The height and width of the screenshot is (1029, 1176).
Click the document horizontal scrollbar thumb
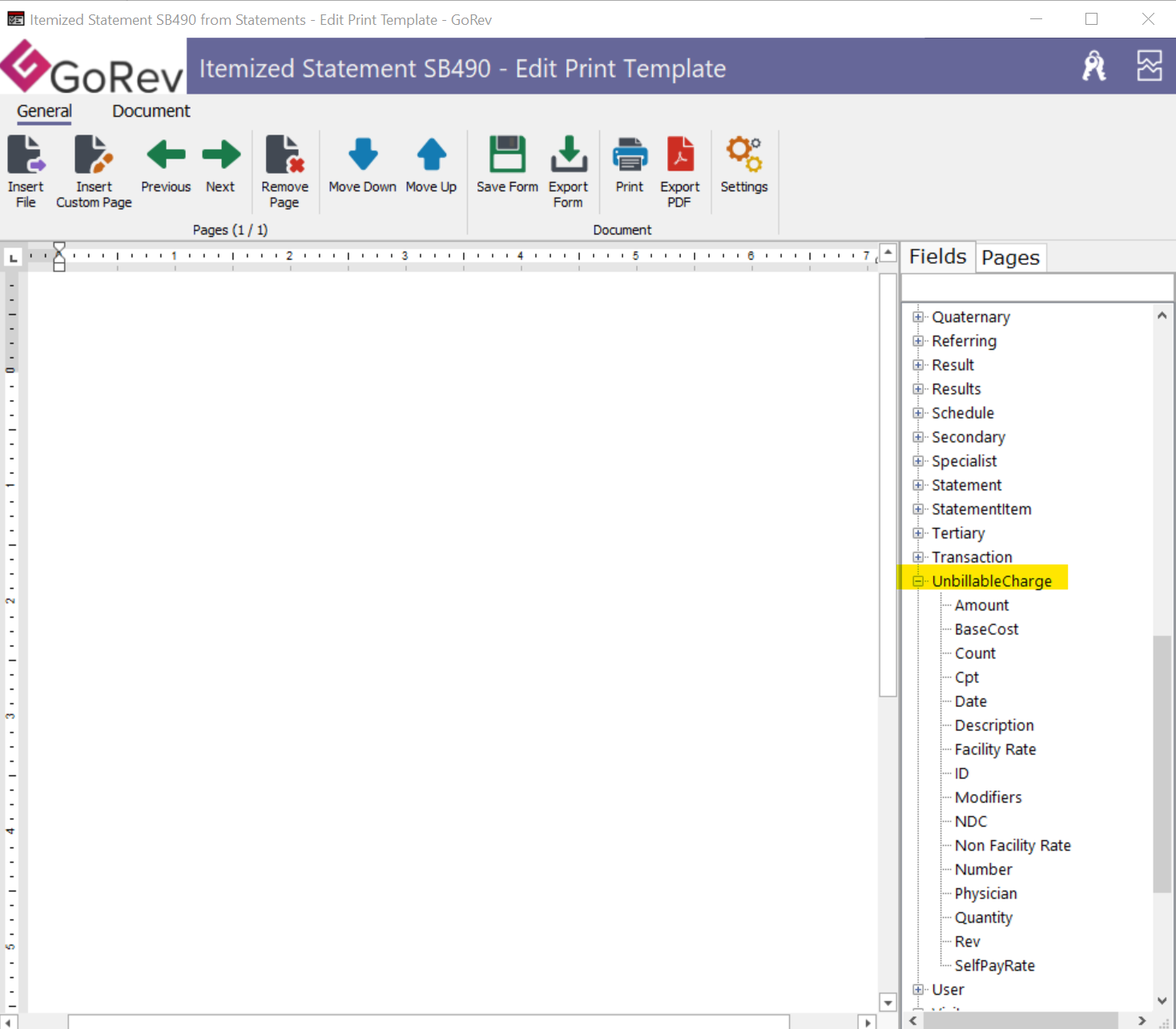tap(429, 1022)
